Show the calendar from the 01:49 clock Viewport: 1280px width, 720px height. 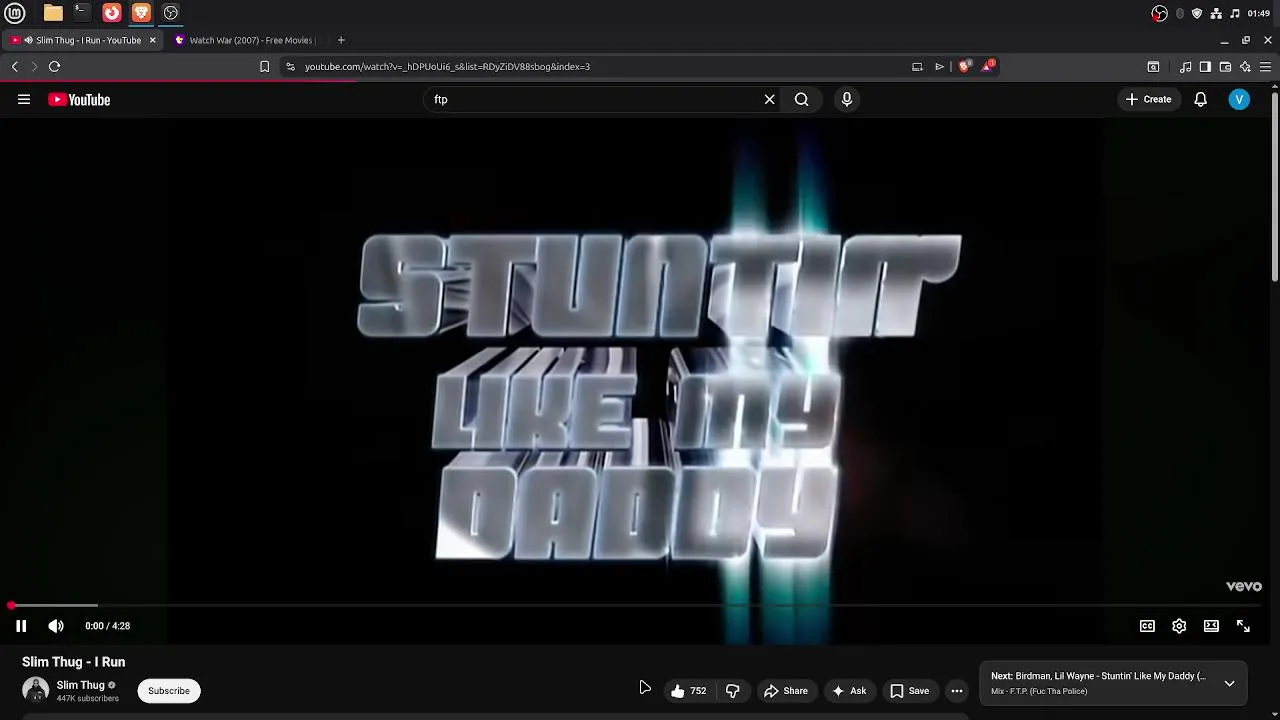(1259, 13)
